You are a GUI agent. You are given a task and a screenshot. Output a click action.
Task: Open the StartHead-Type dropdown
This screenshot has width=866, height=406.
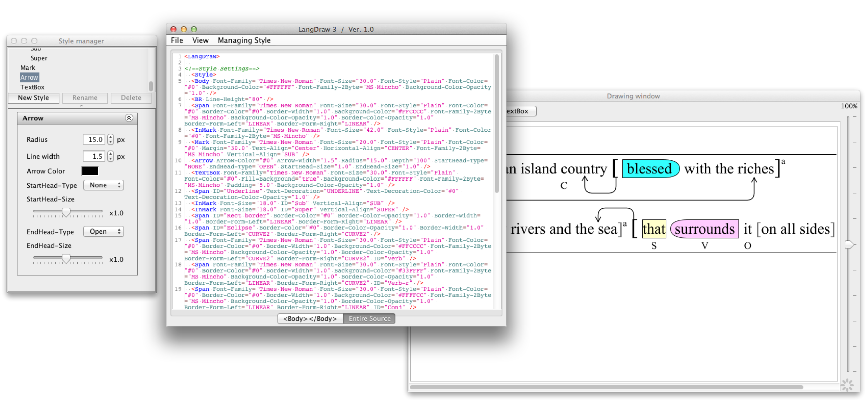[104, 185]
